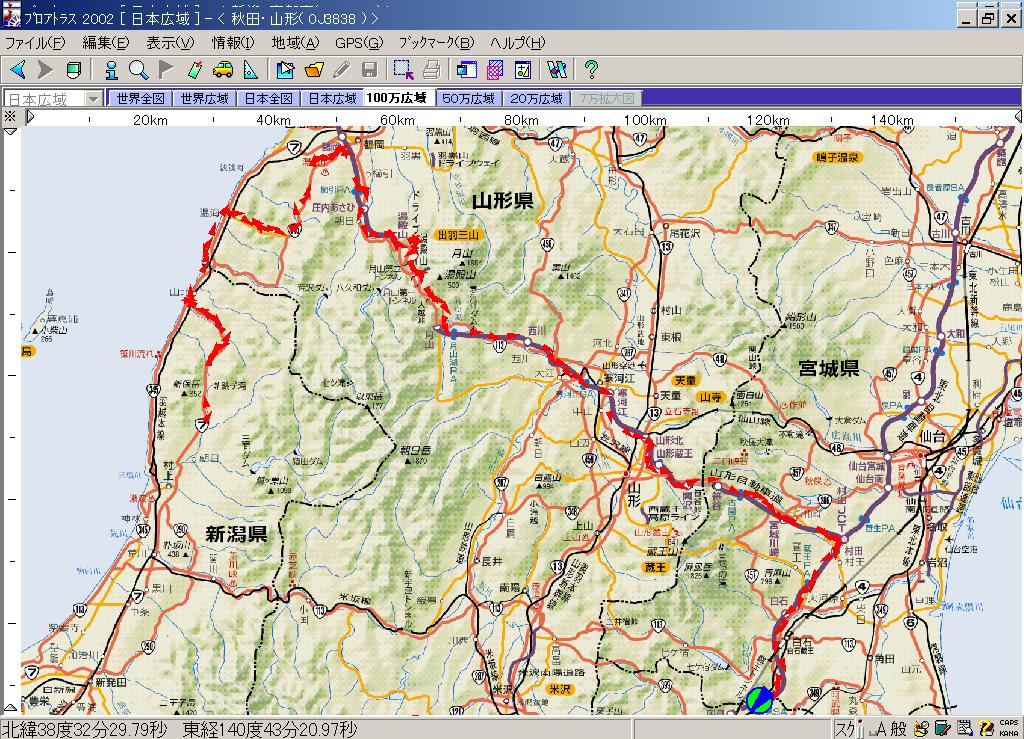Expand the small triangle at ruler start
Viewport: 1024px width, 739px height.
point(30,117)
